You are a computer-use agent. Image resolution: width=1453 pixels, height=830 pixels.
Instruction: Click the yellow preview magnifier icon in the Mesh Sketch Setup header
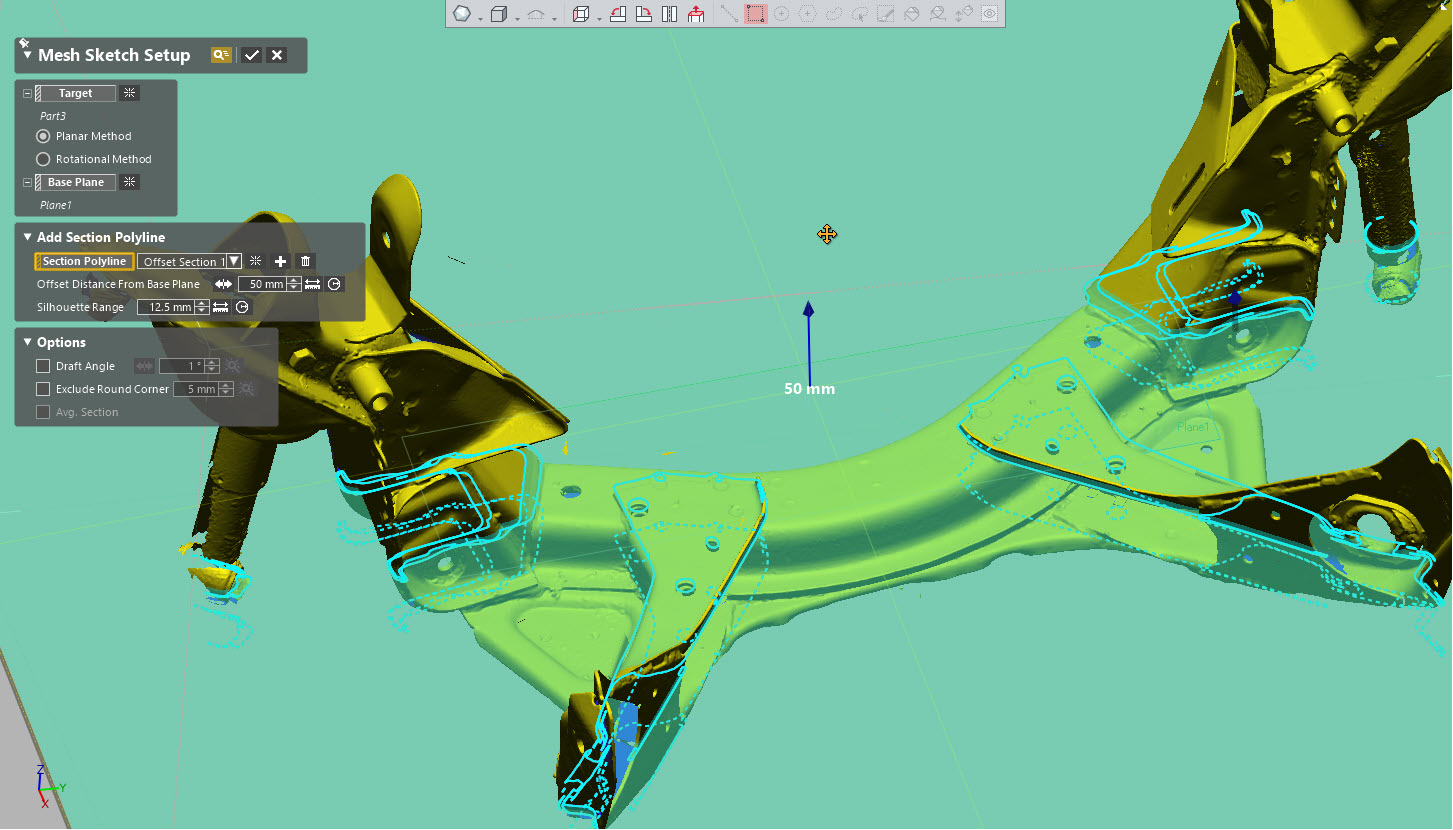click(x=221, y=55)
